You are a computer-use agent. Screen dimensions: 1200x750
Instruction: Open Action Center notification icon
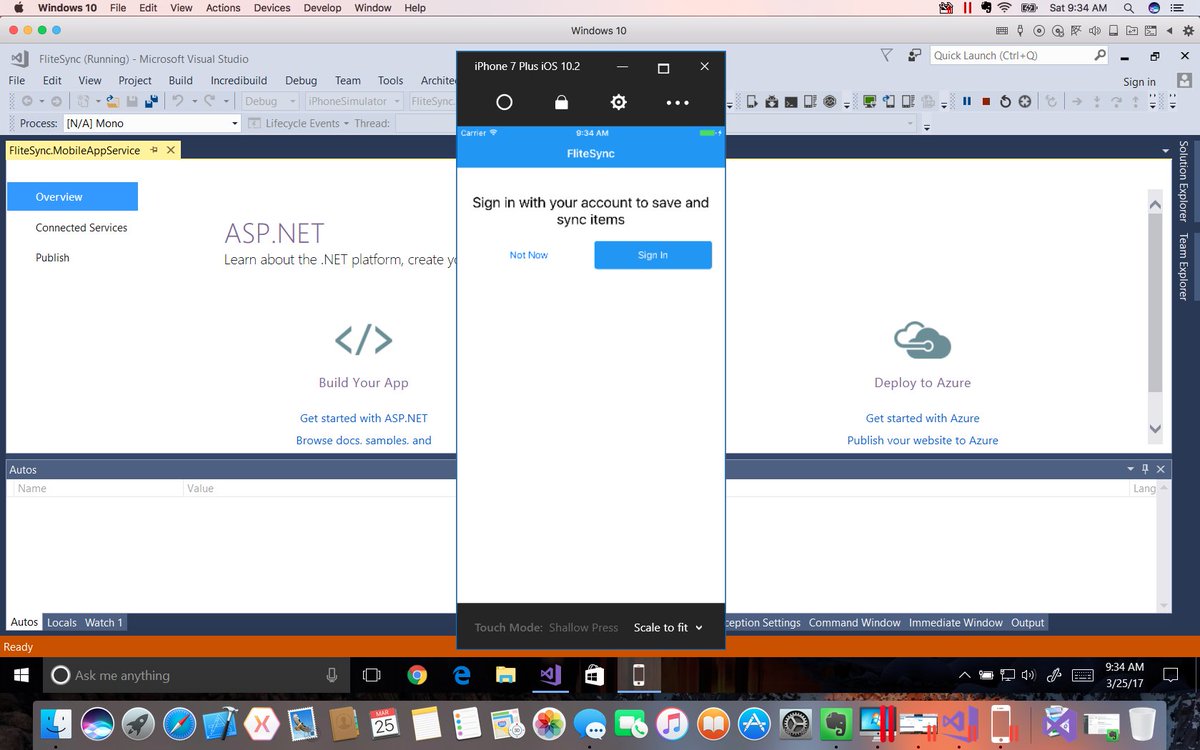coord(1171,675)
